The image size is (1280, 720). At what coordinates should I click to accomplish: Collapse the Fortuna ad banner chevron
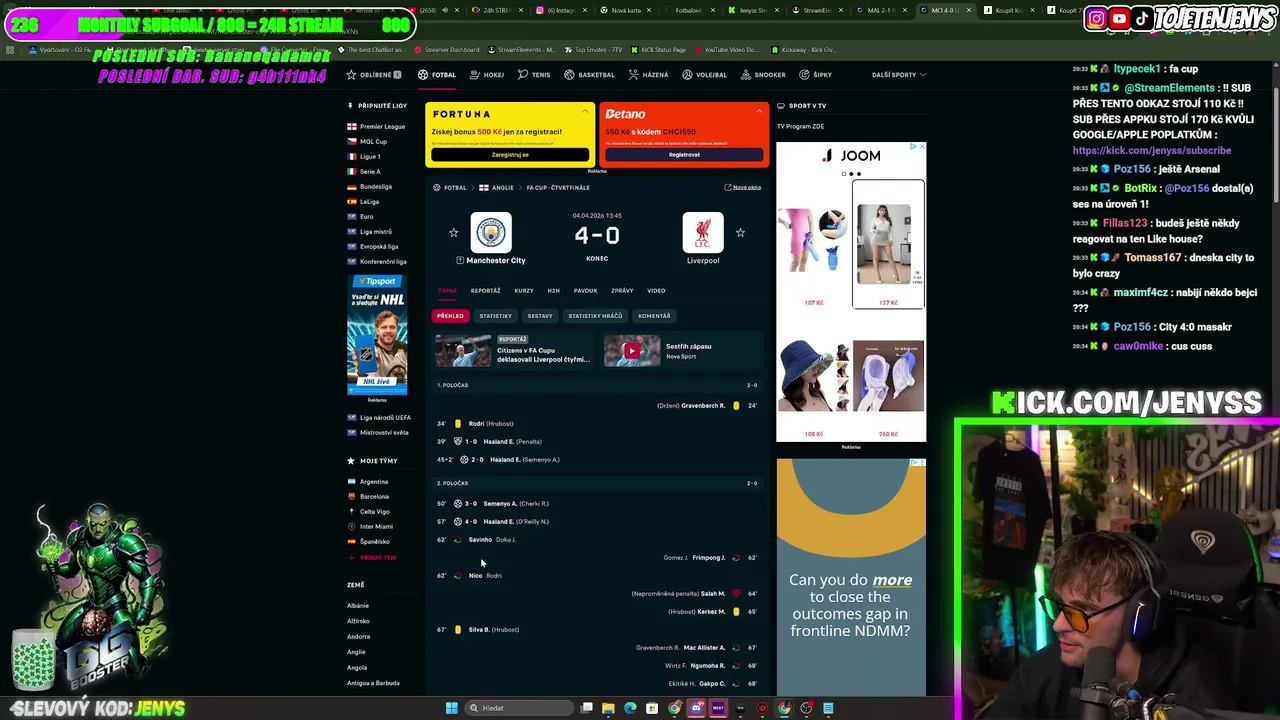[585, 111]
